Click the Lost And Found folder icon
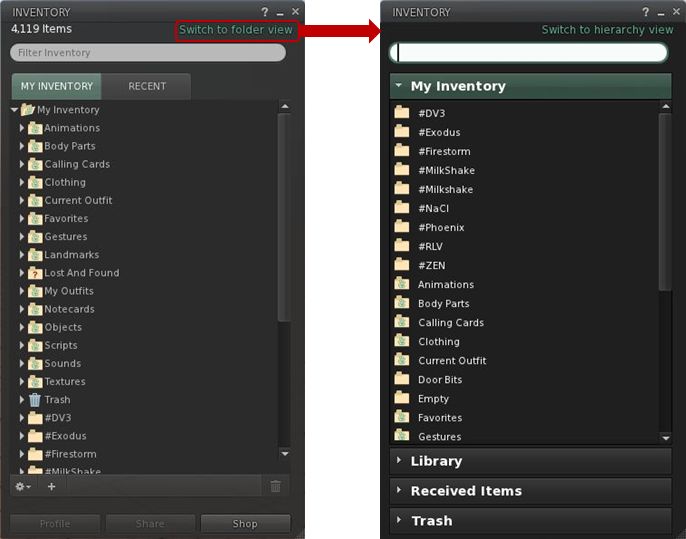This screenshot has width=686, height=539. point(35,273)
